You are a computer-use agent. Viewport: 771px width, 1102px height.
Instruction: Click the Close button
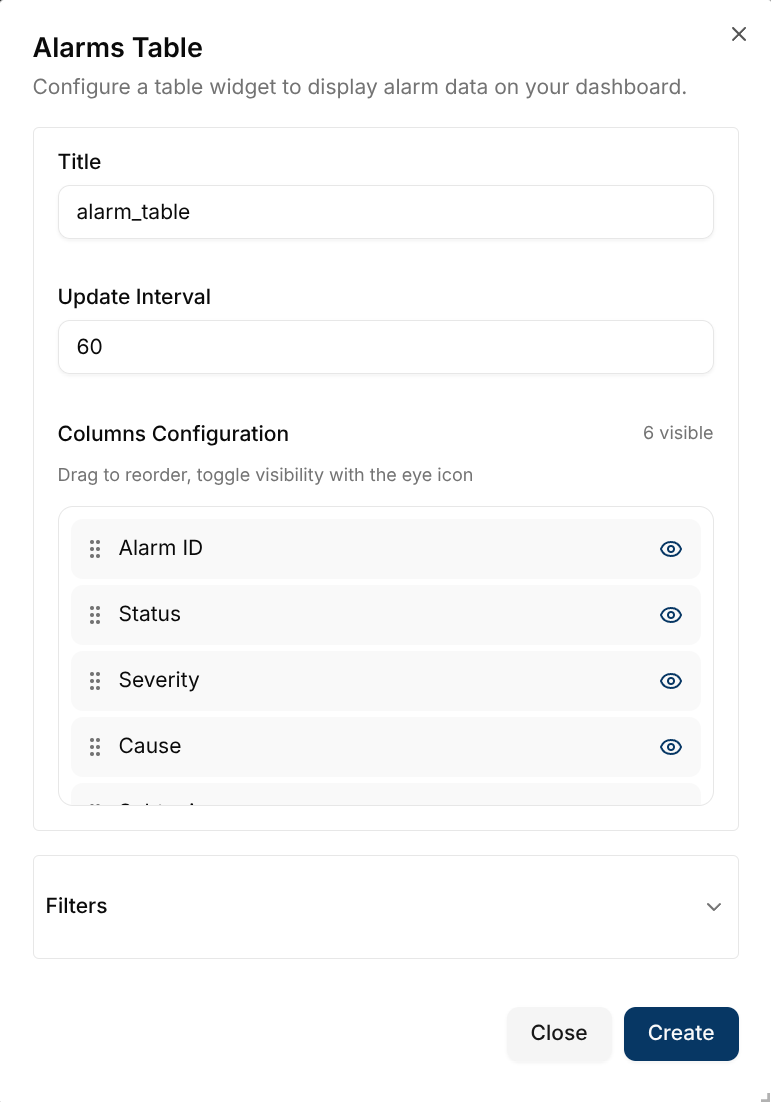tap(559, 1033)
